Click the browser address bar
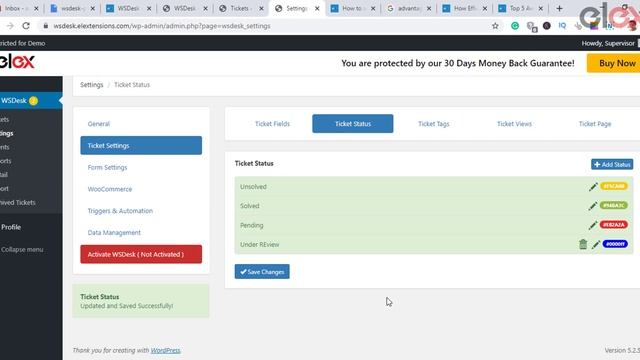The image size is (640, 360). click(x=269, y=26)
